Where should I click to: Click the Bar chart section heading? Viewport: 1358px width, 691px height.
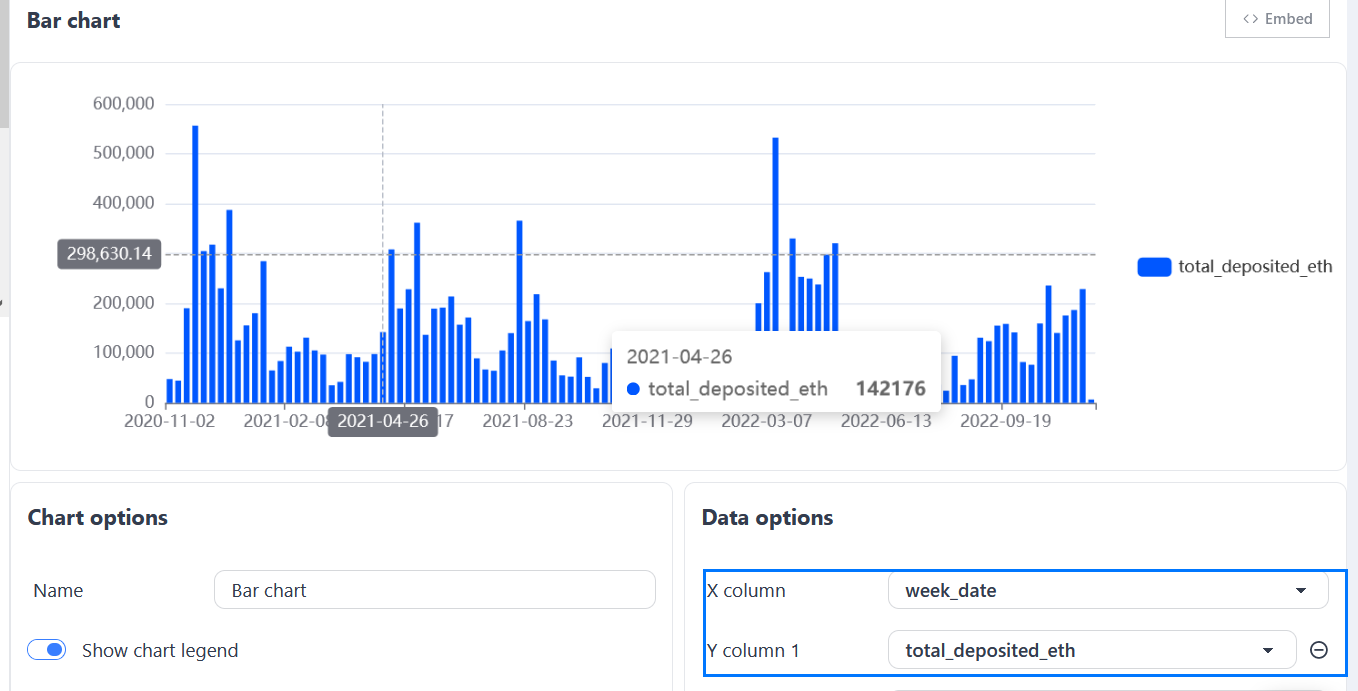(x=74, y=20)
